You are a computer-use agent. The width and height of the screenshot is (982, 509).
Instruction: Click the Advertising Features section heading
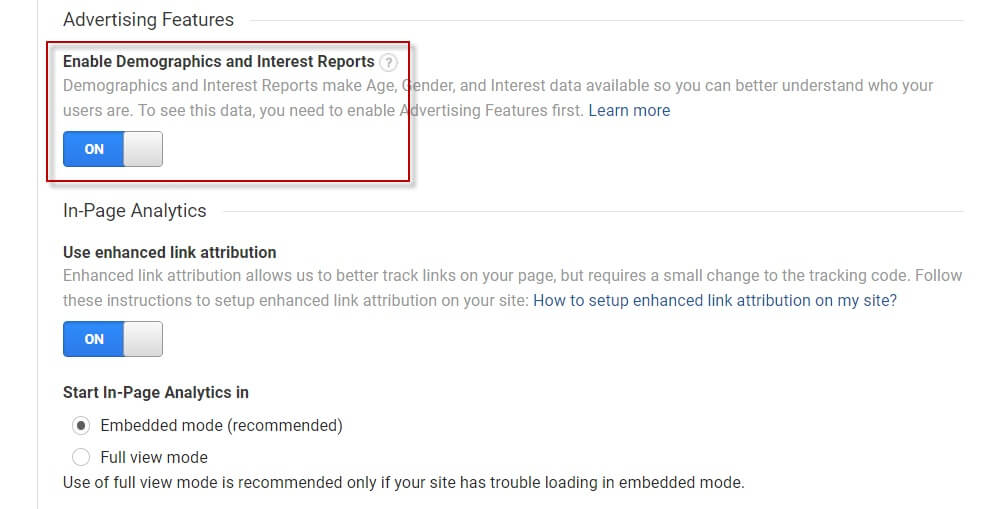(148, 20)
